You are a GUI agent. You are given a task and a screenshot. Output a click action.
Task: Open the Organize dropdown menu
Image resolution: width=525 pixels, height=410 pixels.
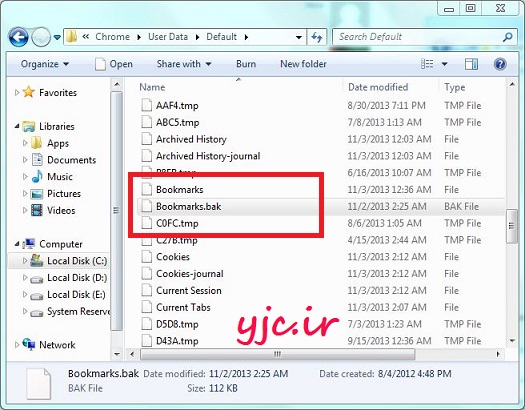[45, 64]
